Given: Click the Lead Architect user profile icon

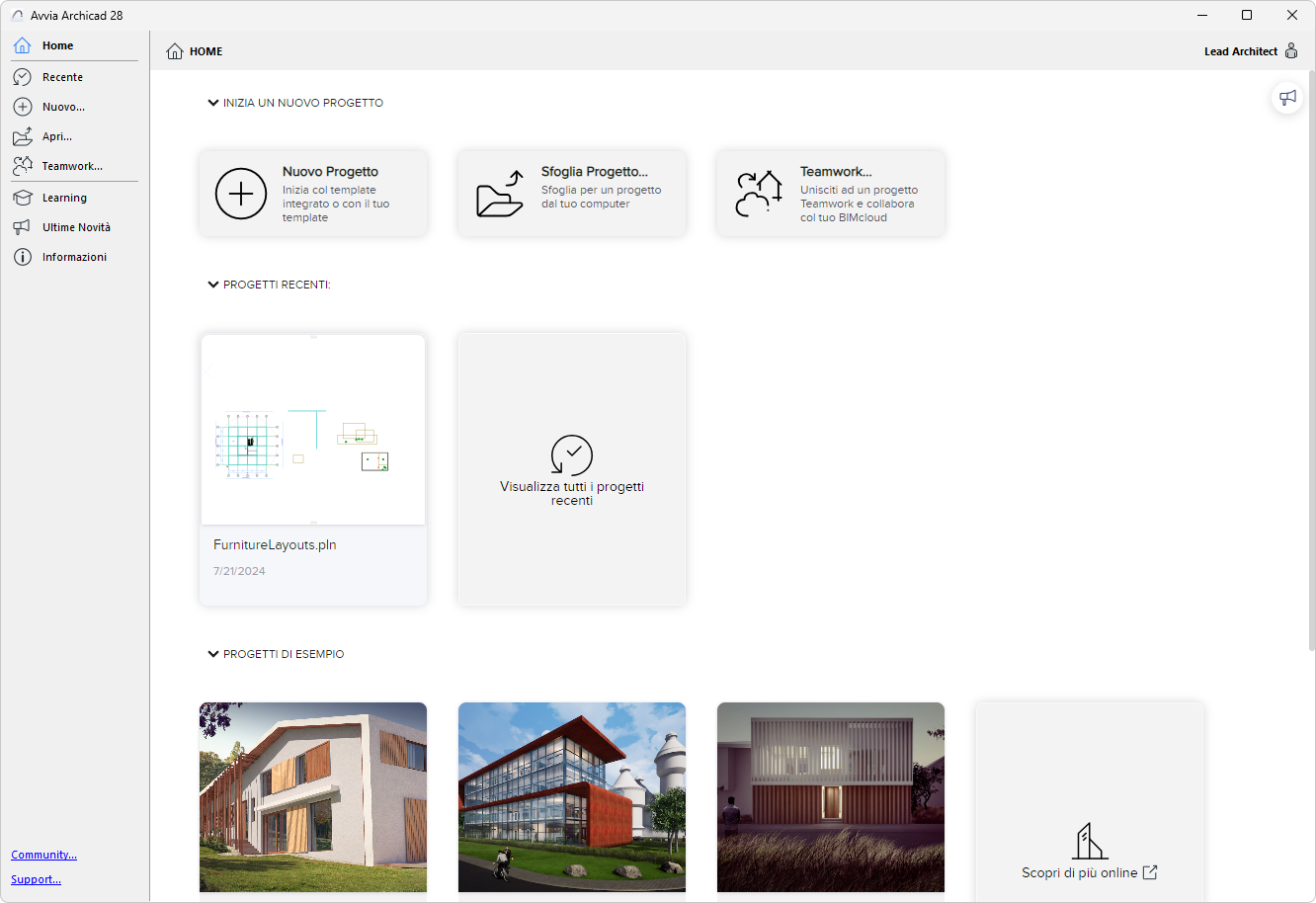Looking at the screenshot, I should coord(1291,51).
